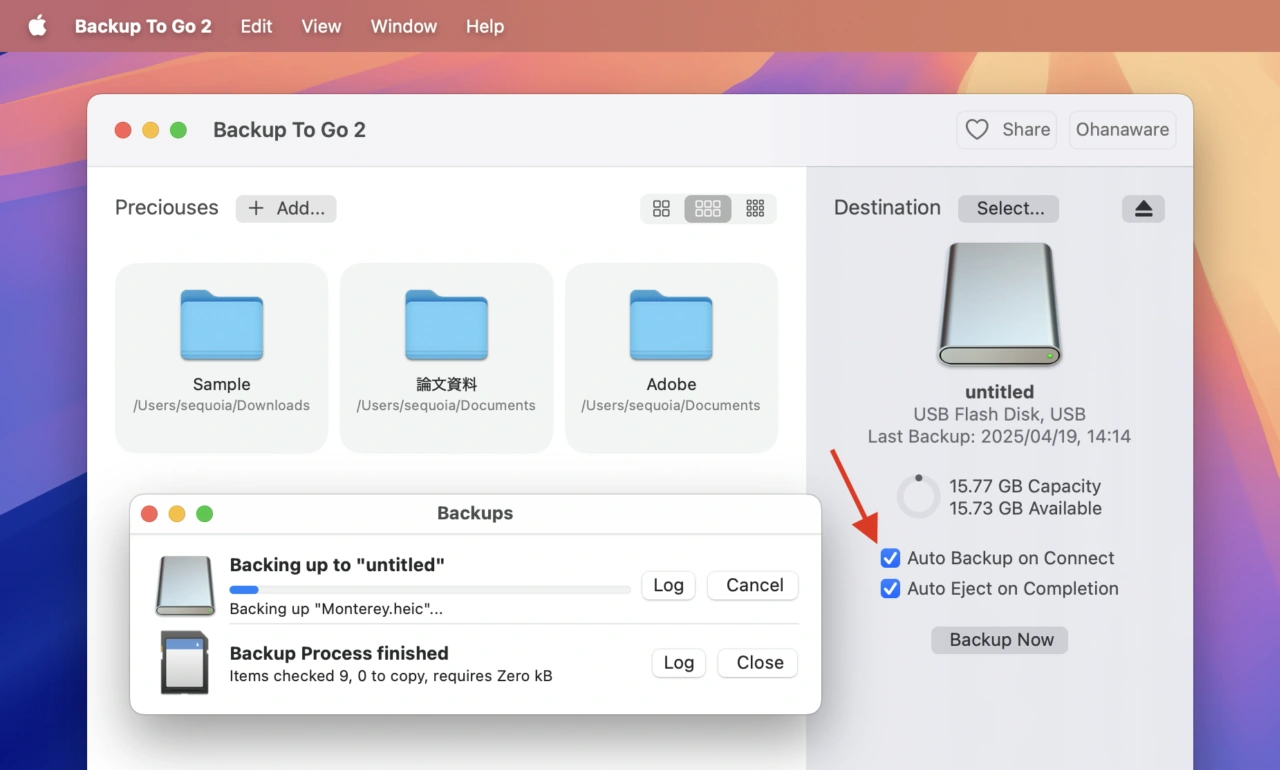Image resolution: width=1280 pixels, height=770 pixels.
Task: Select the Adobe folder icon
Action: [x=671, y=325]
